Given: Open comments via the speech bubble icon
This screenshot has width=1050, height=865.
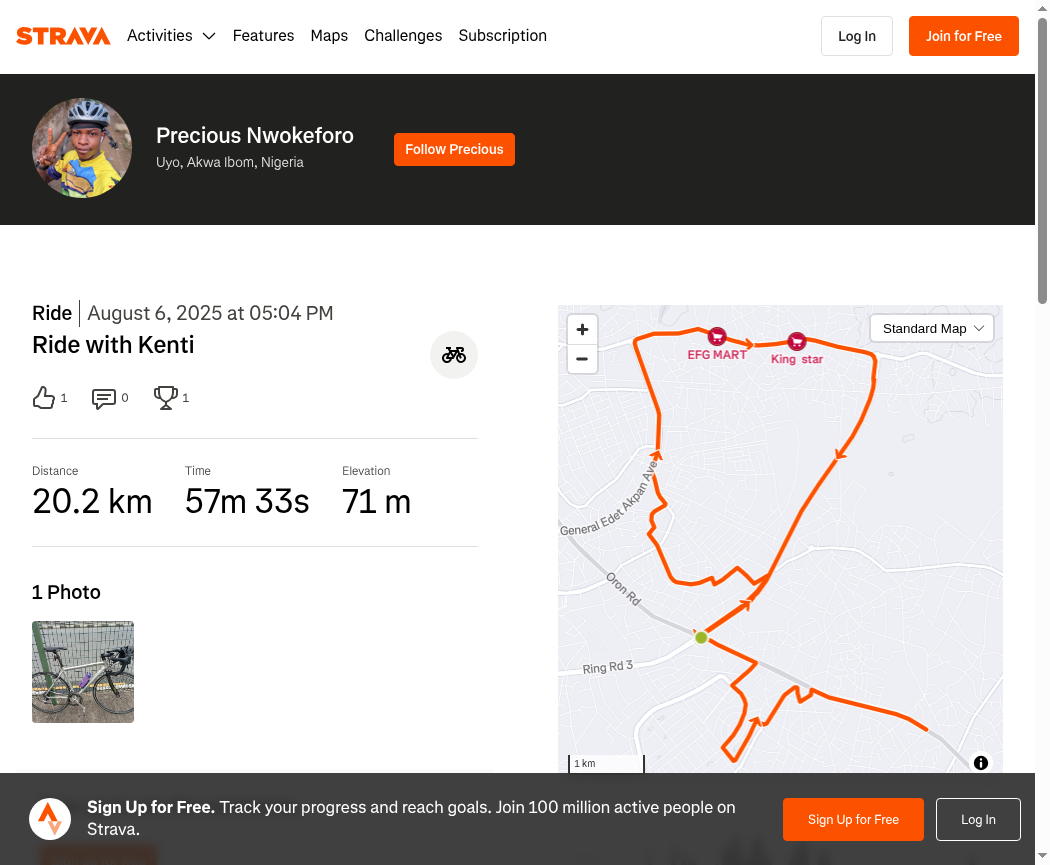Looking at the screenshot, I should [x=103, y=398].
